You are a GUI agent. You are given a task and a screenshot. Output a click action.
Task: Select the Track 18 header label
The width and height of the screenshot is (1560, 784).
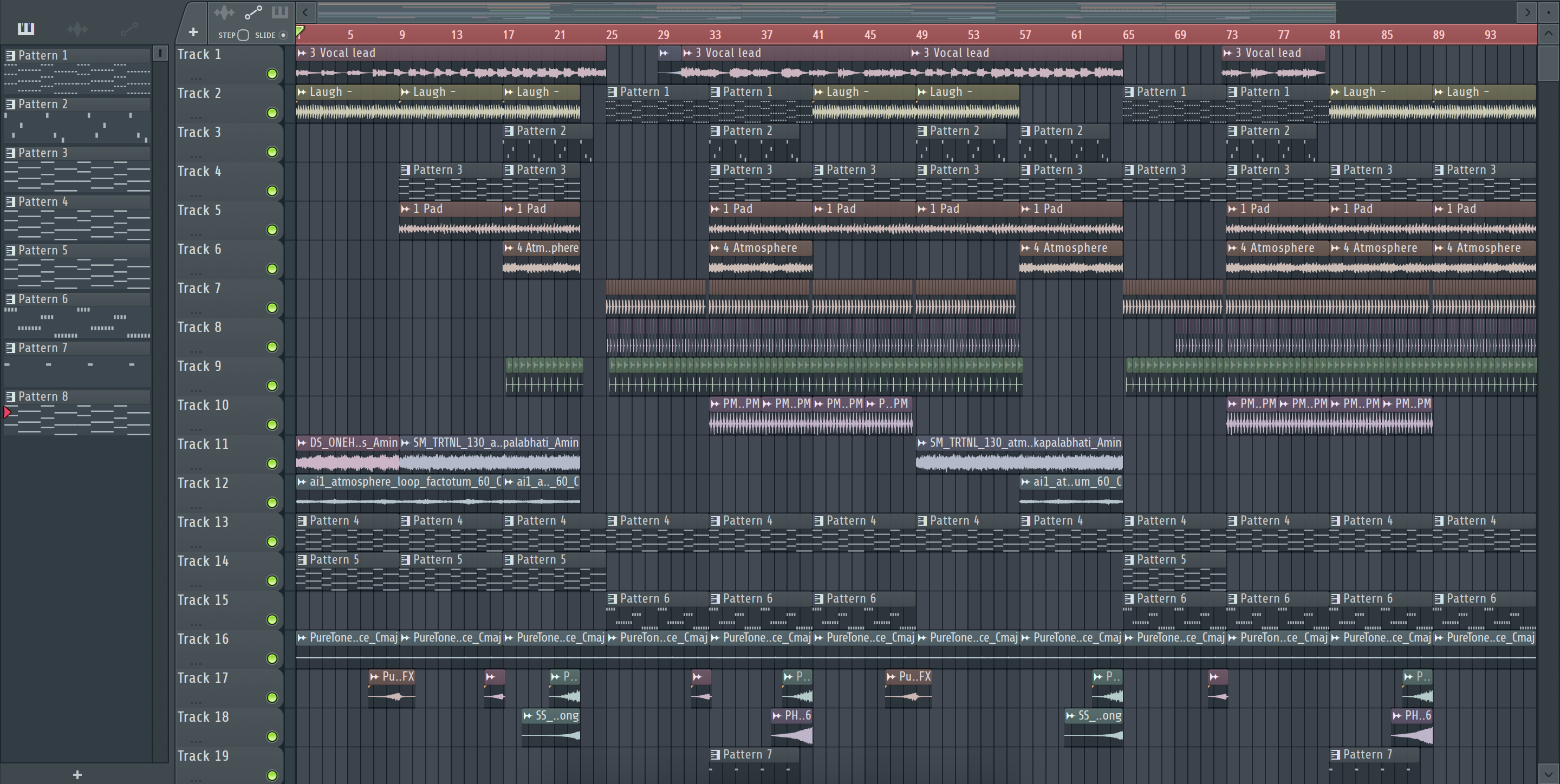pos(203,717)
